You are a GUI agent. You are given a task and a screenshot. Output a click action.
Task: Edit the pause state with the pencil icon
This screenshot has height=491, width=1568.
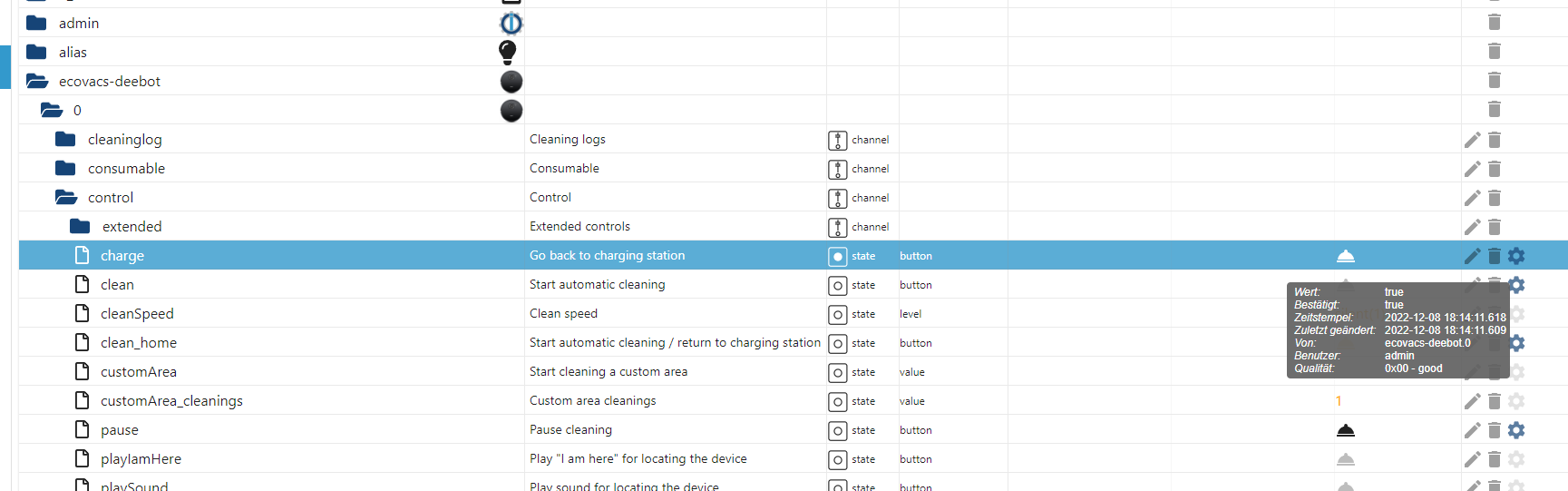1472,430
